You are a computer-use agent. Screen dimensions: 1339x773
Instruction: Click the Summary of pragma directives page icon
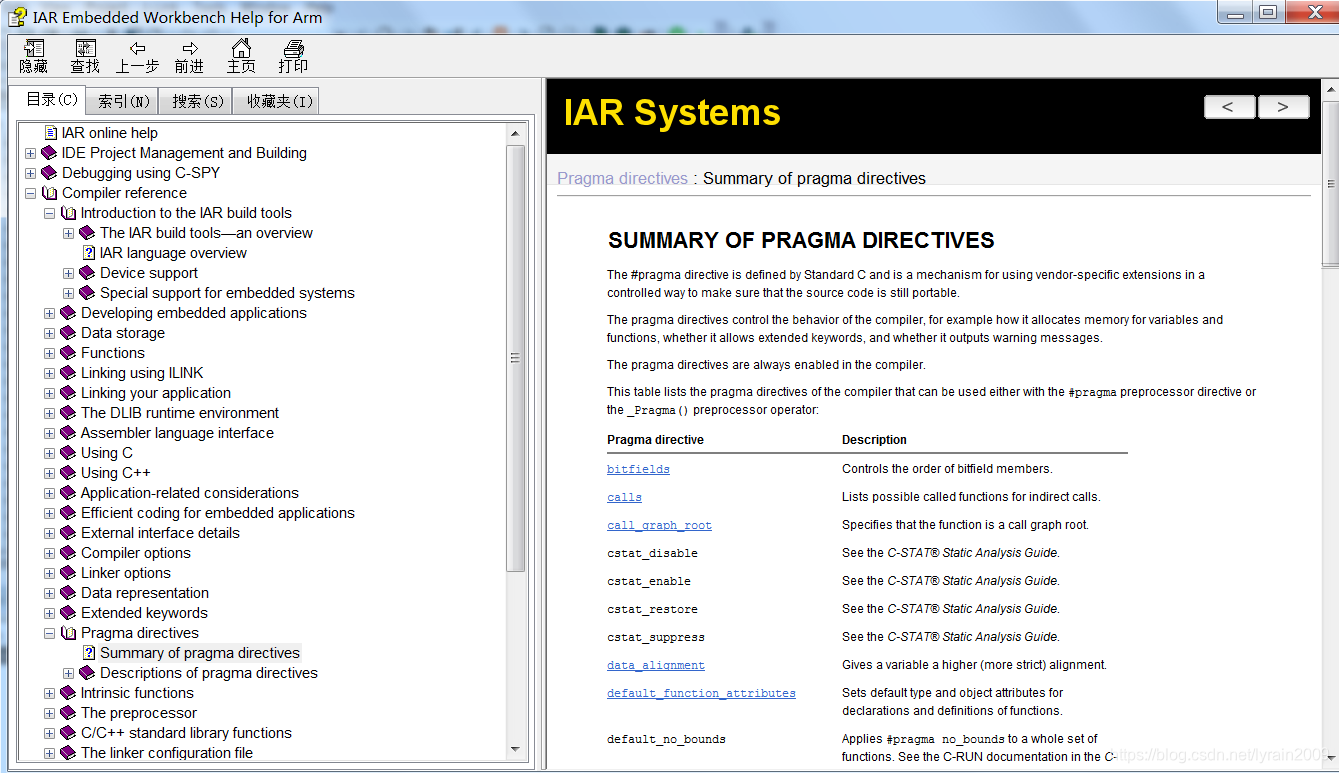(89, 653)
